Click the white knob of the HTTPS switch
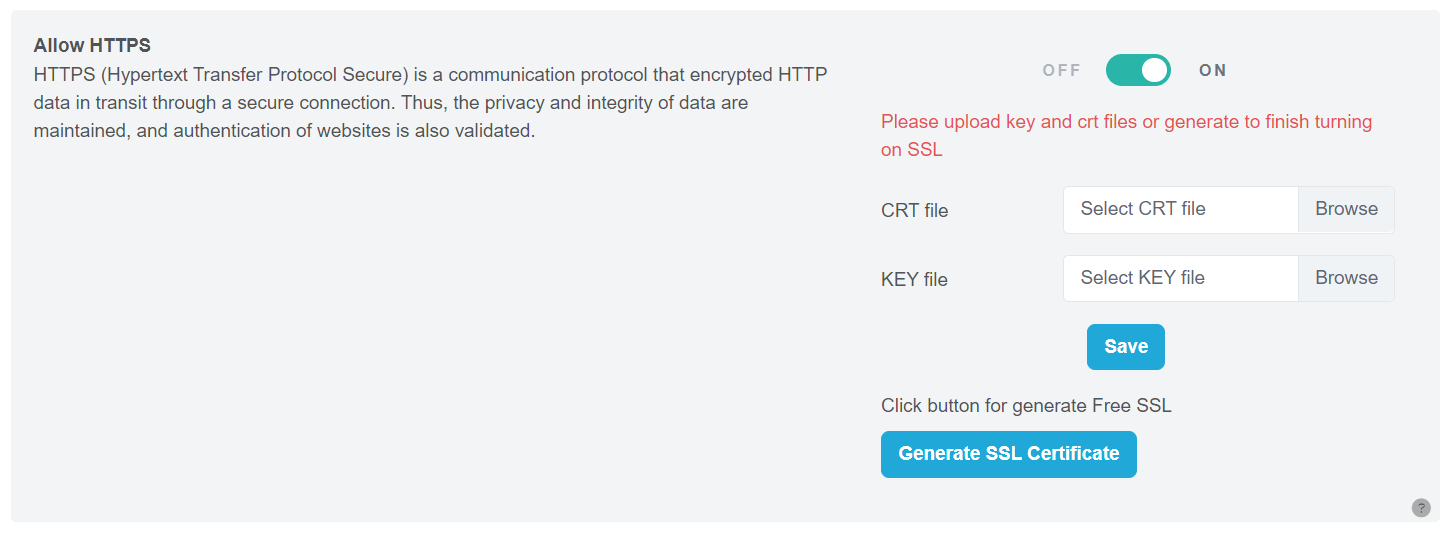Image resolution: width=1454 pixels, height=537 pixels. [x=1155, y=70]
